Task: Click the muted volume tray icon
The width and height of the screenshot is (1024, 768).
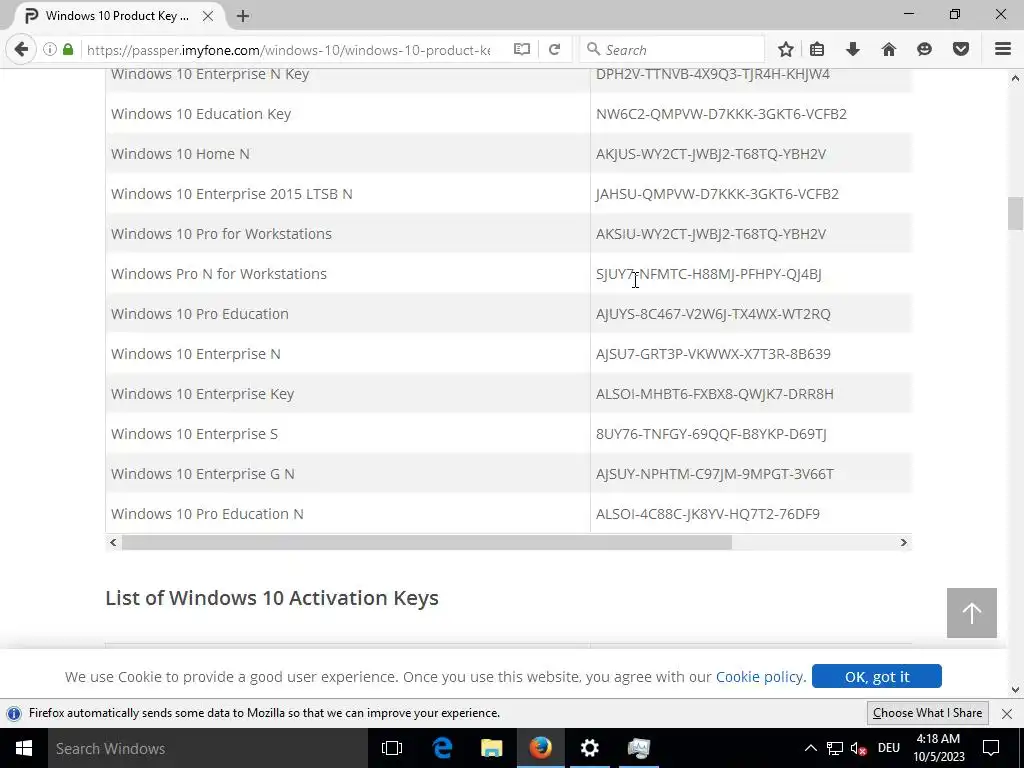Action: point(859,748)
